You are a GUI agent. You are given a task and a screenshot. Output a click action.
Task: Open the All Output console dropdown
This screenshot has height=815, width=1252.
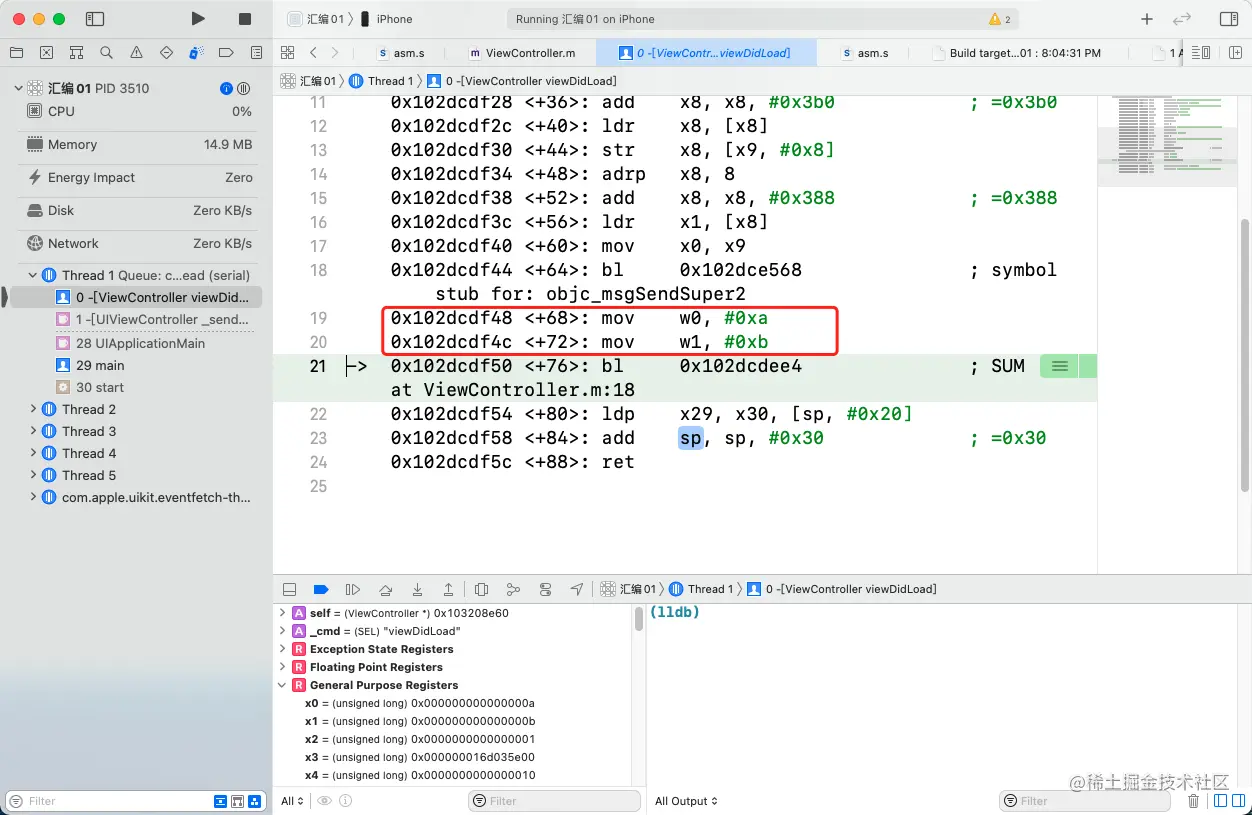(x=687, y=801)
